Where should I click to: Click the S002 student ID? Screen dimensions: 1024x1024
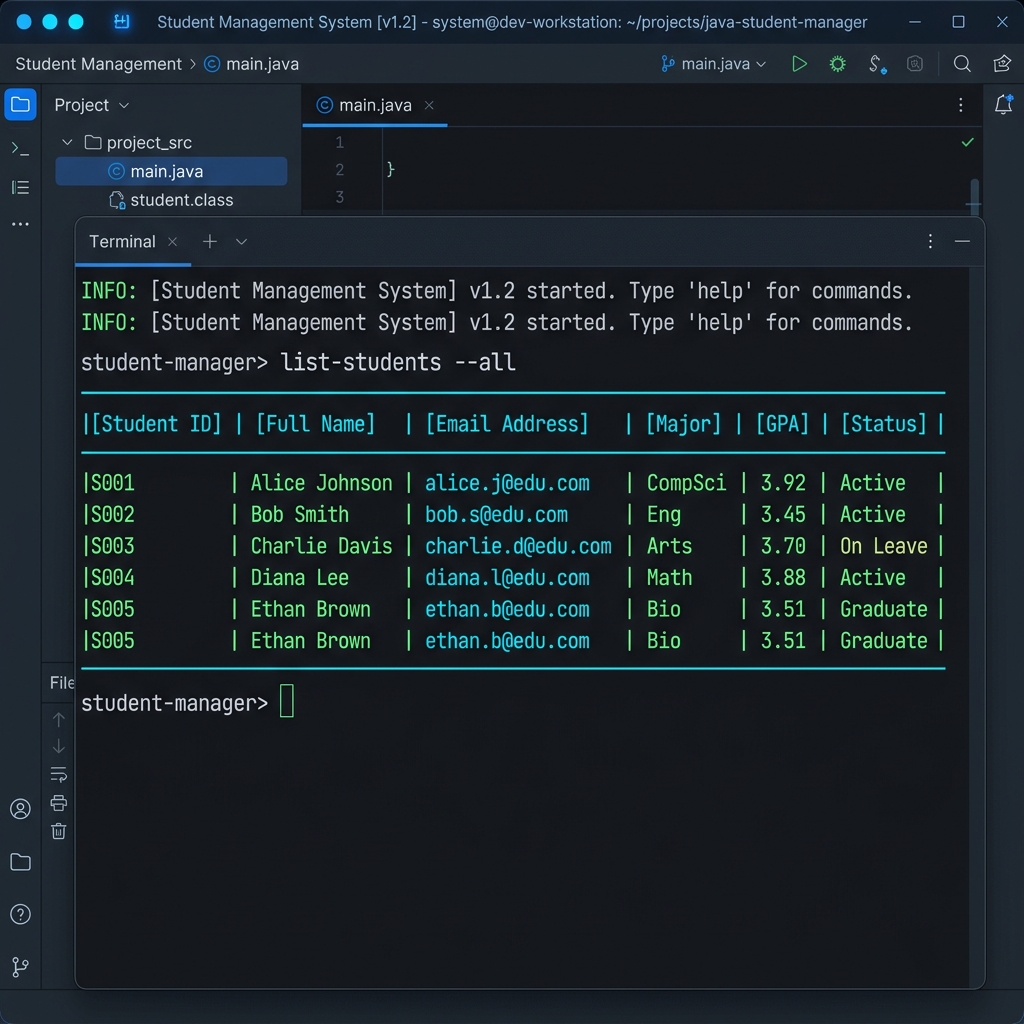click(x=112, y=515)
